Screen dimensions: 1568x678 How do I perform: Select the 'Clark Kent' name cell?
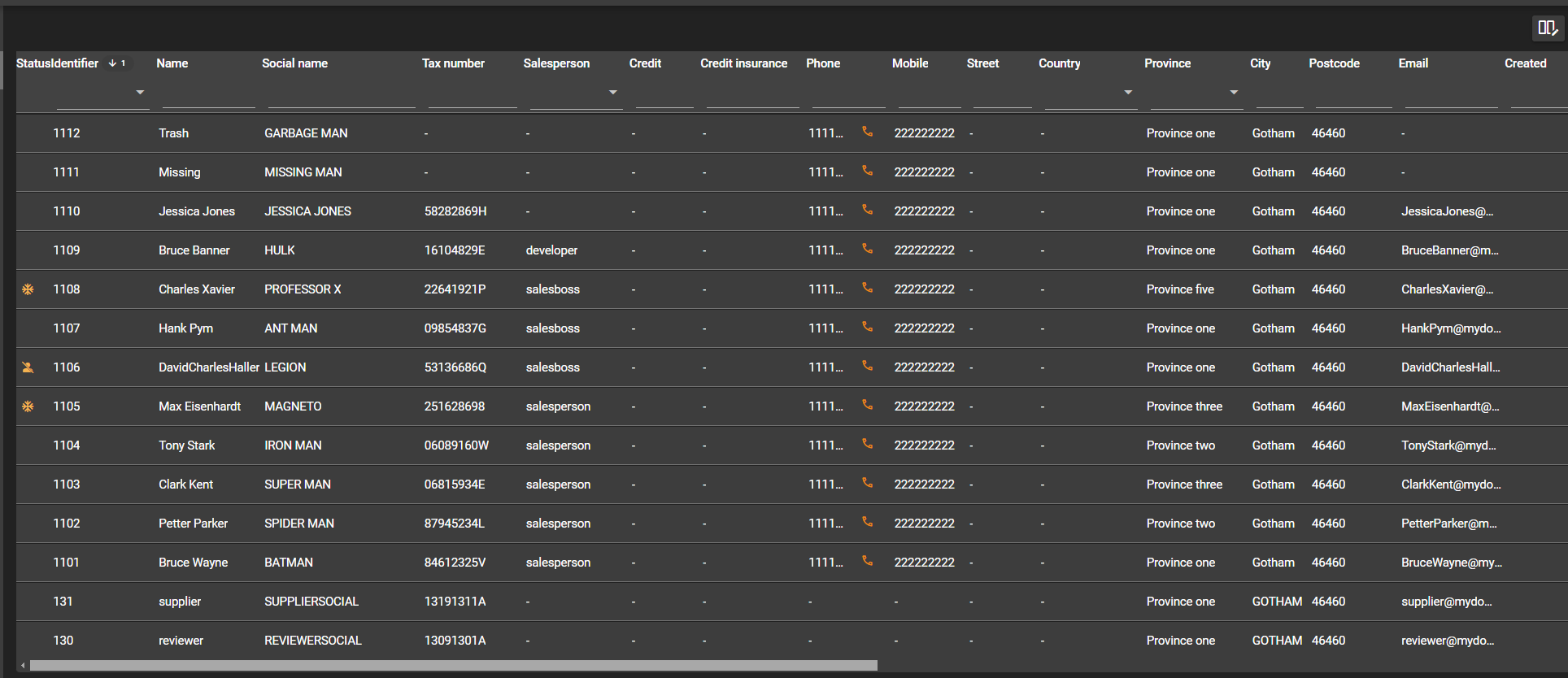[185, 485]
